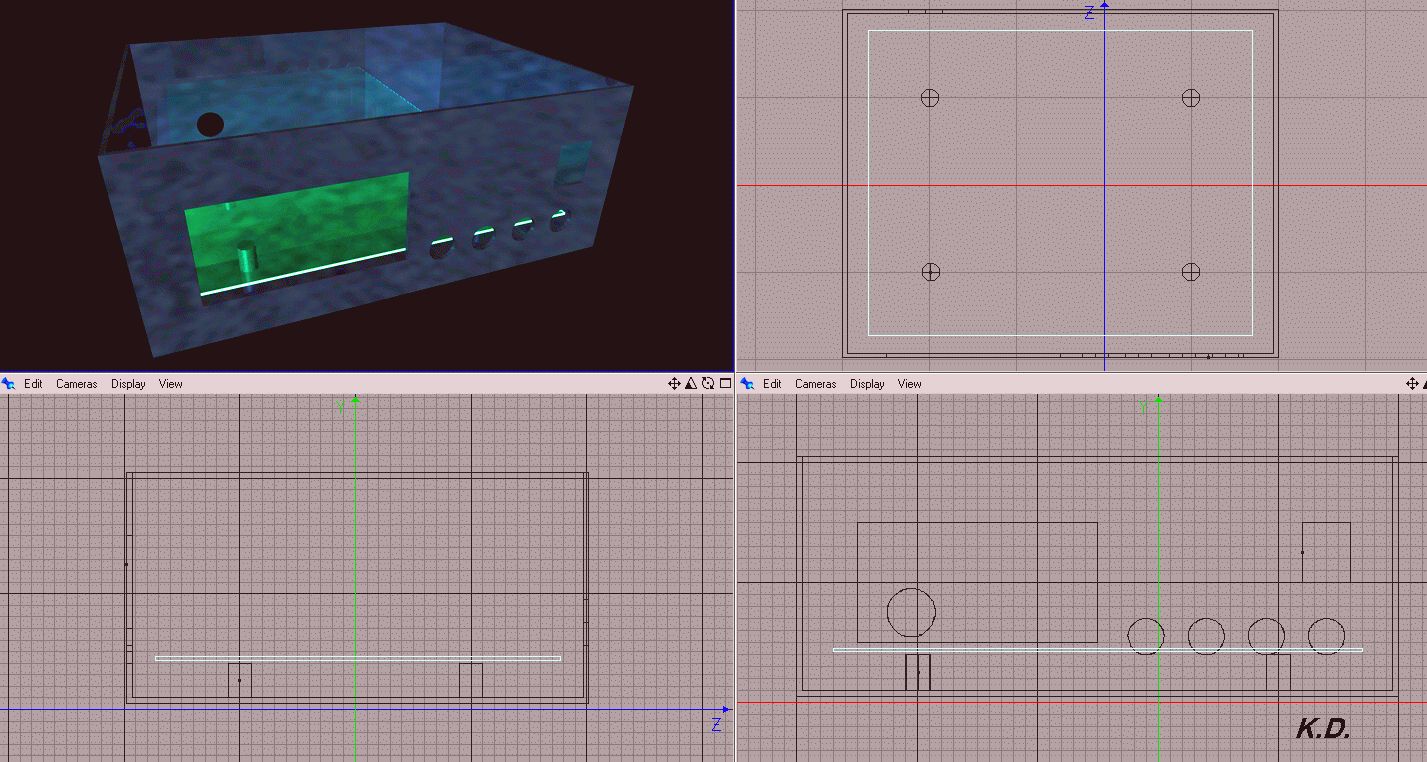The height and width of the screenshot is (762, 1427).
Task: Click the blue logo icon in left viewport header
Action: point(9,383)
